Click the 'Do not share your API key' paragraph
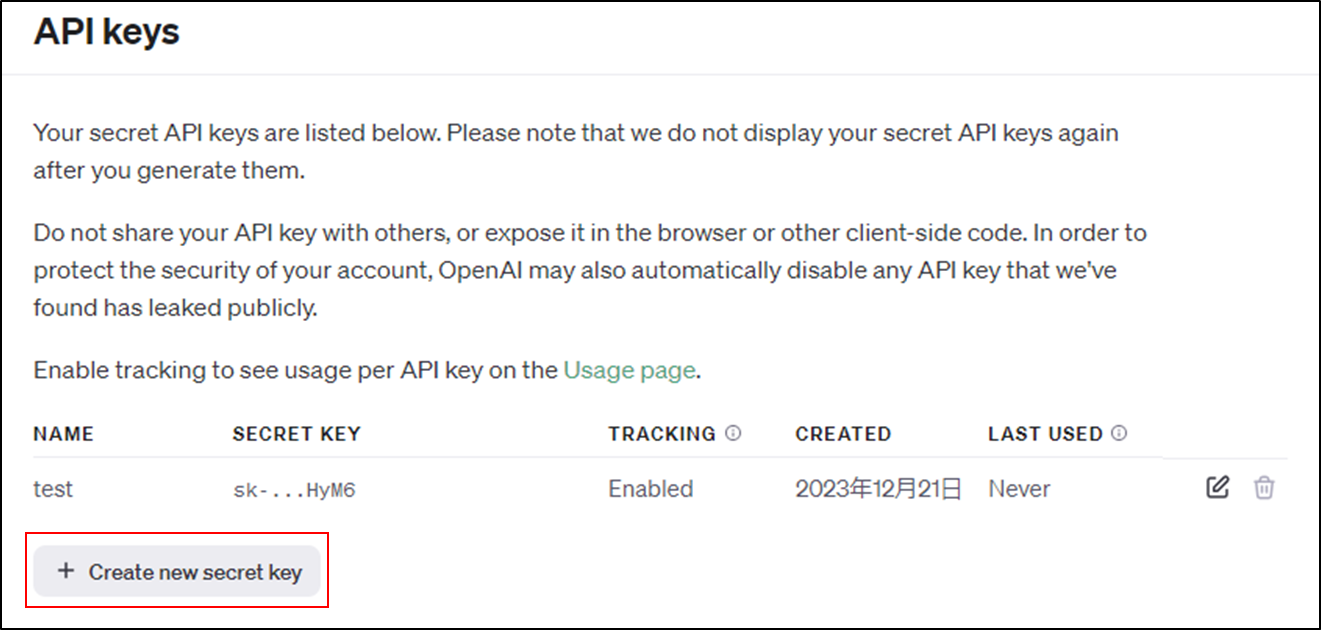The height and width of the screenshot is (630, 1321). (x=590, y=270)
